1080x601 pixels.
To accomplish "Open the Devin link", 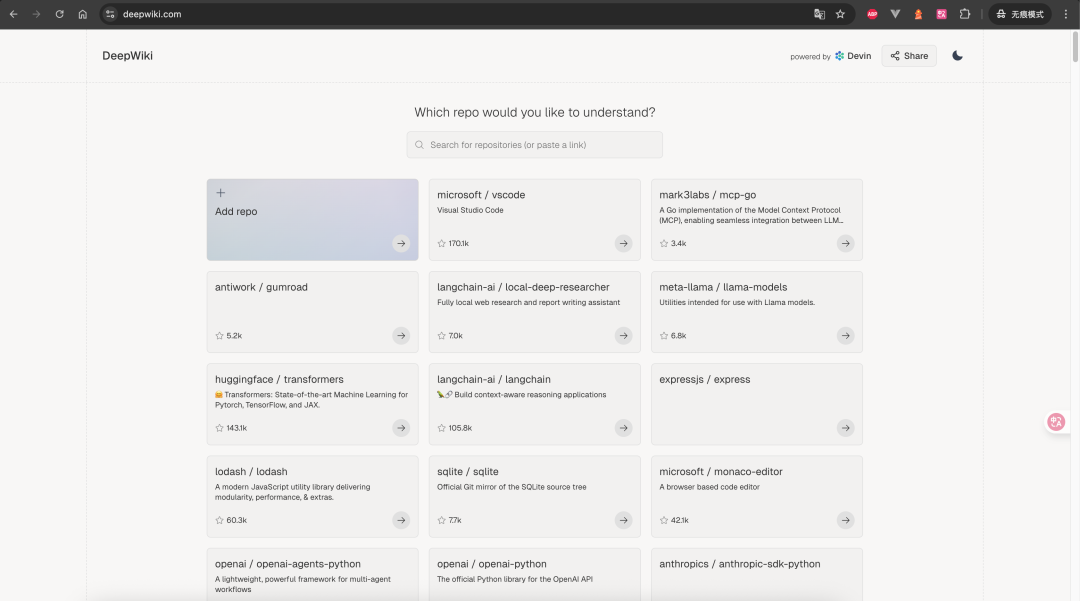I will pos(853,56).
